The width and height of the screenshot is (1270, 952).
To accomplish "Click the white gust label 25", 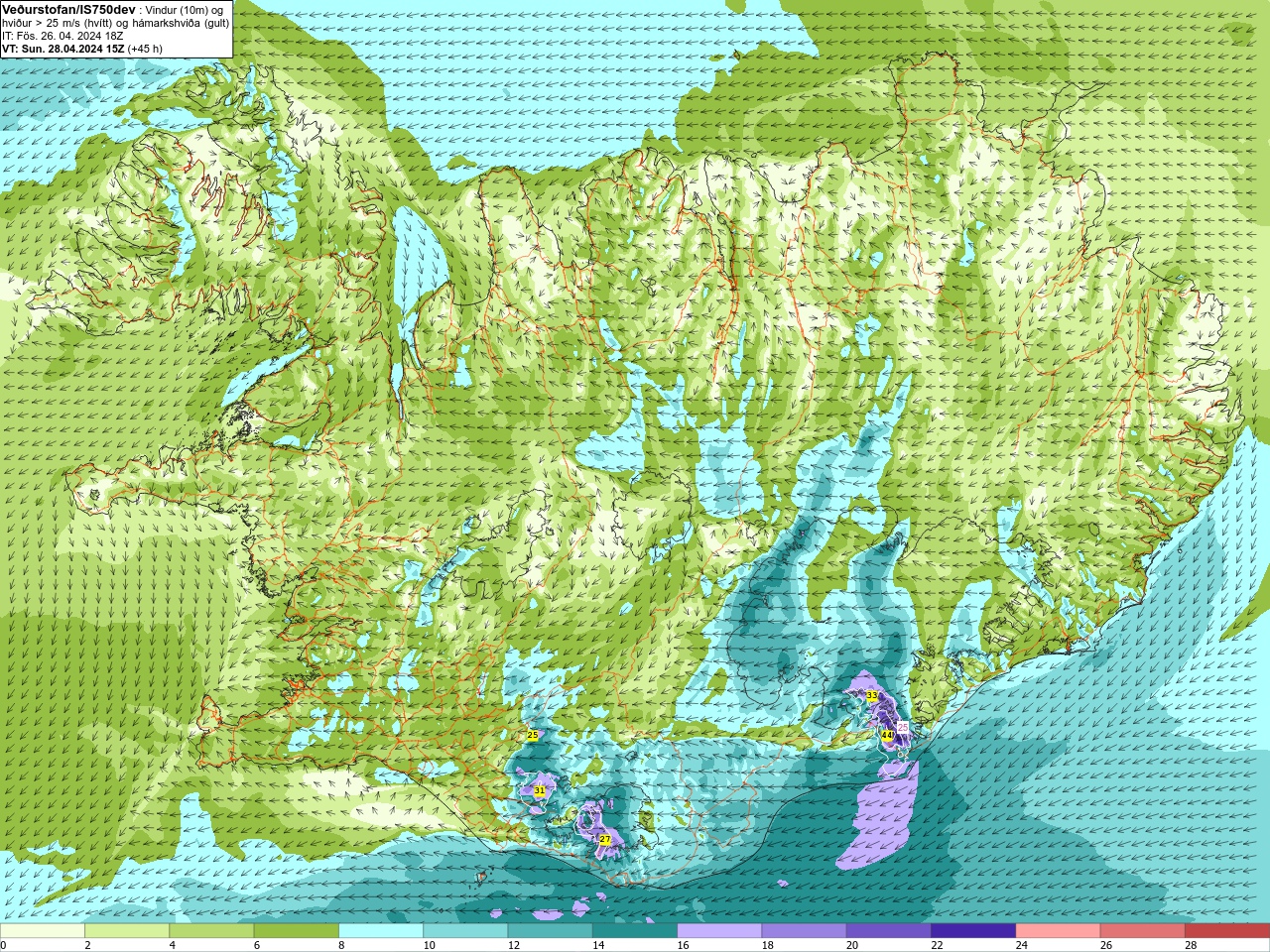I will click(903, 727).
